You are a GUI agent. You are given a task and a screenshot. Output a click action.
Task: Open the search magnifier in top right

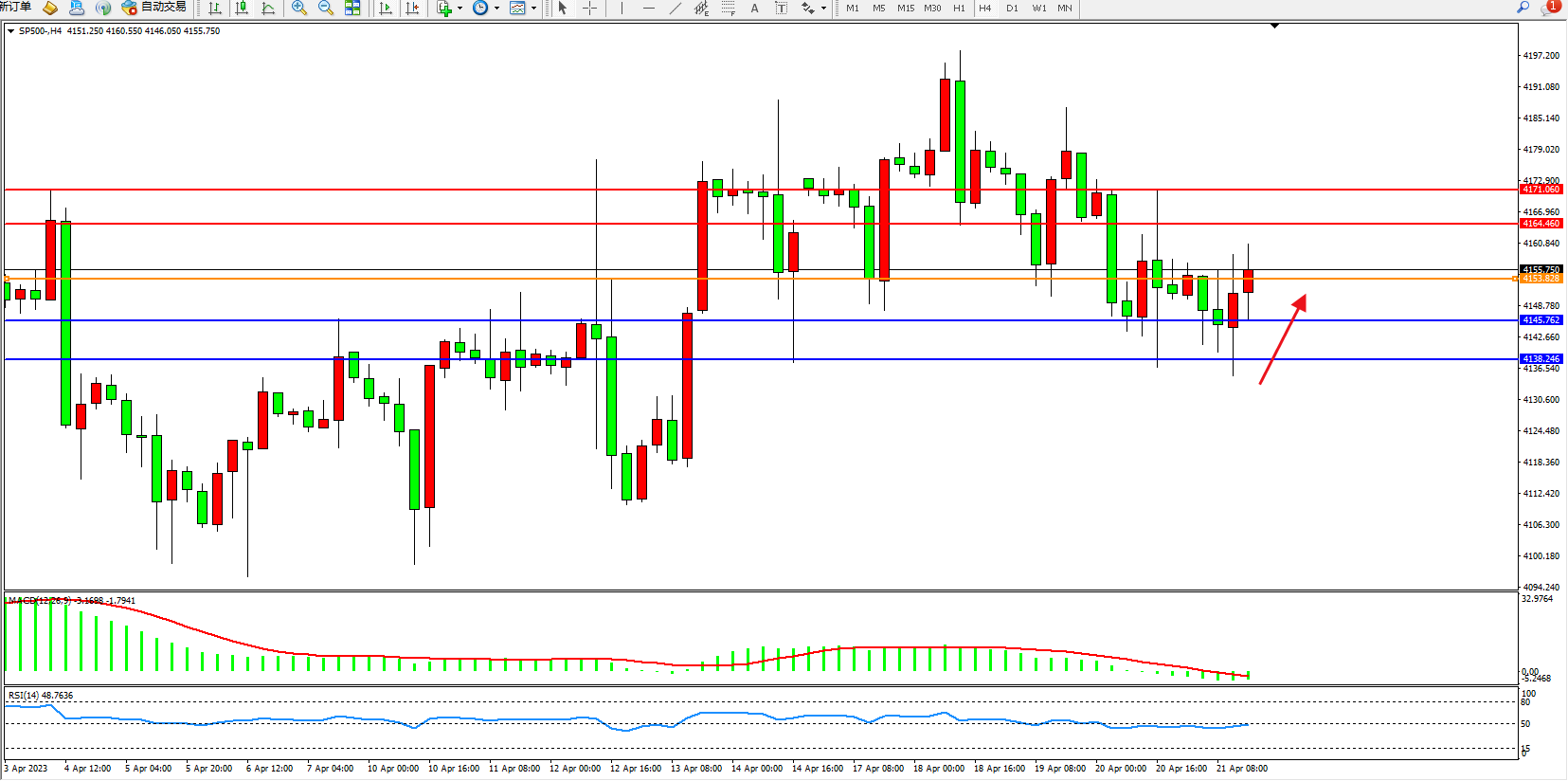click(x=1523, y=8)
